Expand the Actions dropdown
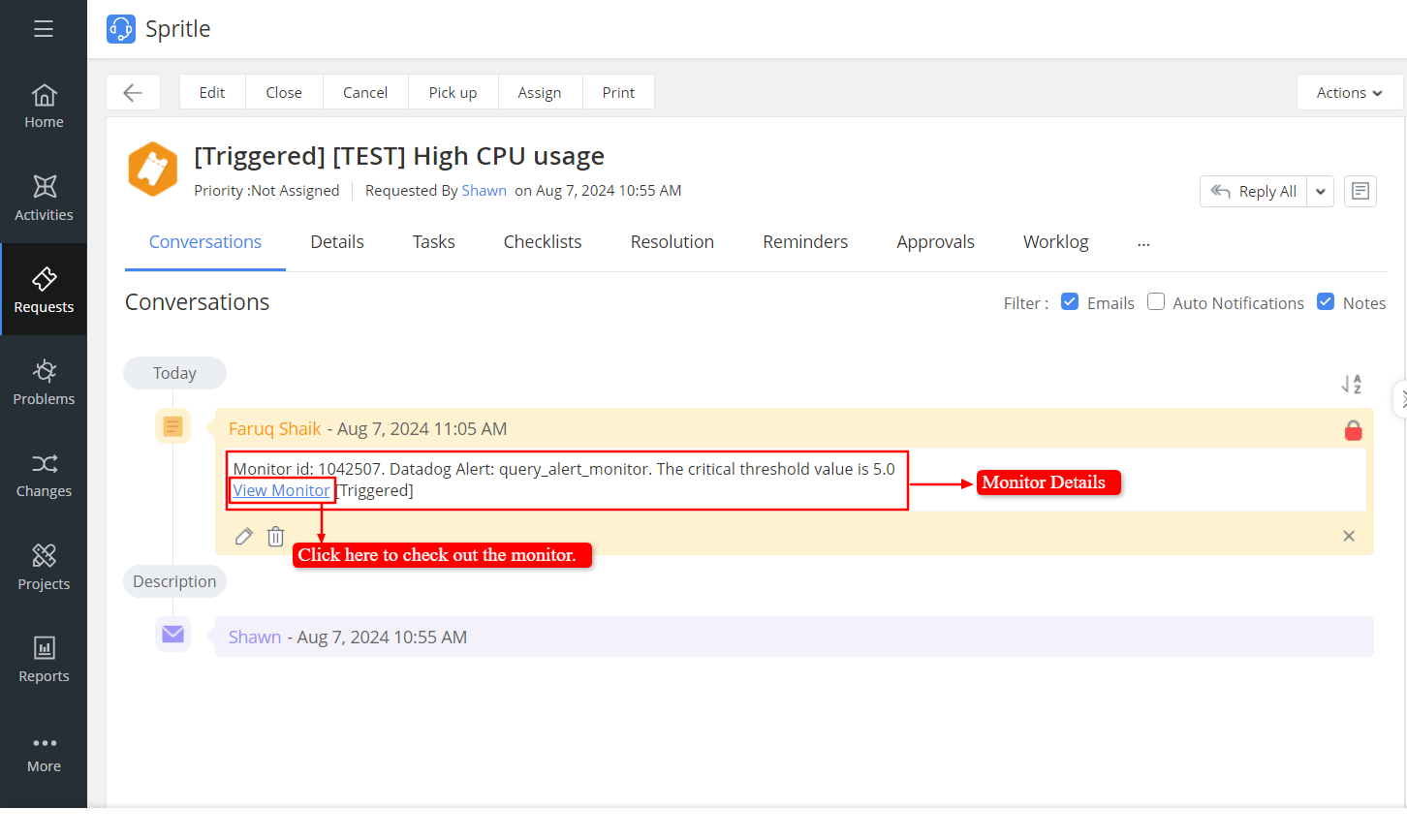 (1349, 93)
